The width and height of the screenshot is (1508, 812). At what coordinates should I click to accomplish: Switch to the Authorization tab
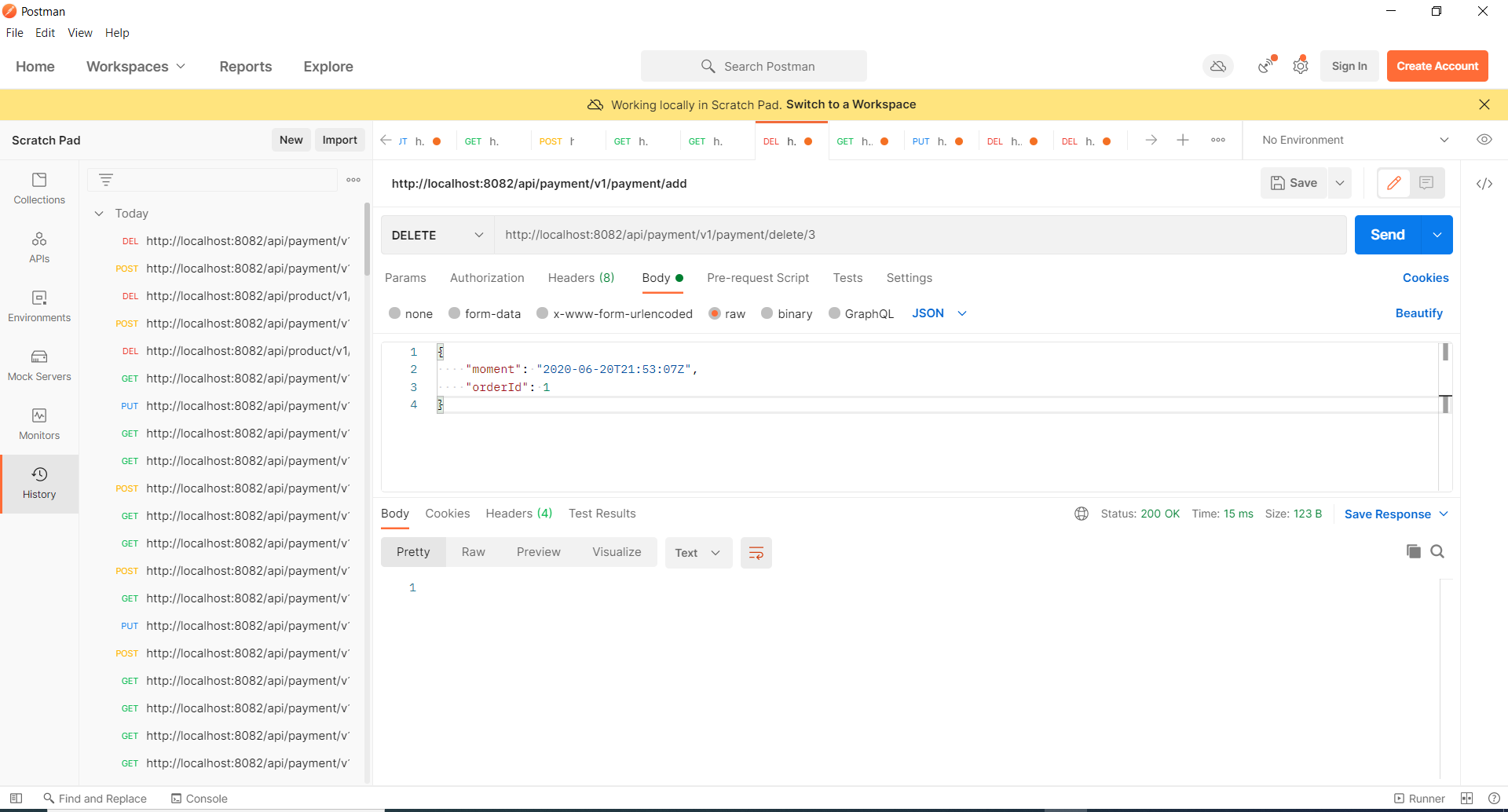487,278
